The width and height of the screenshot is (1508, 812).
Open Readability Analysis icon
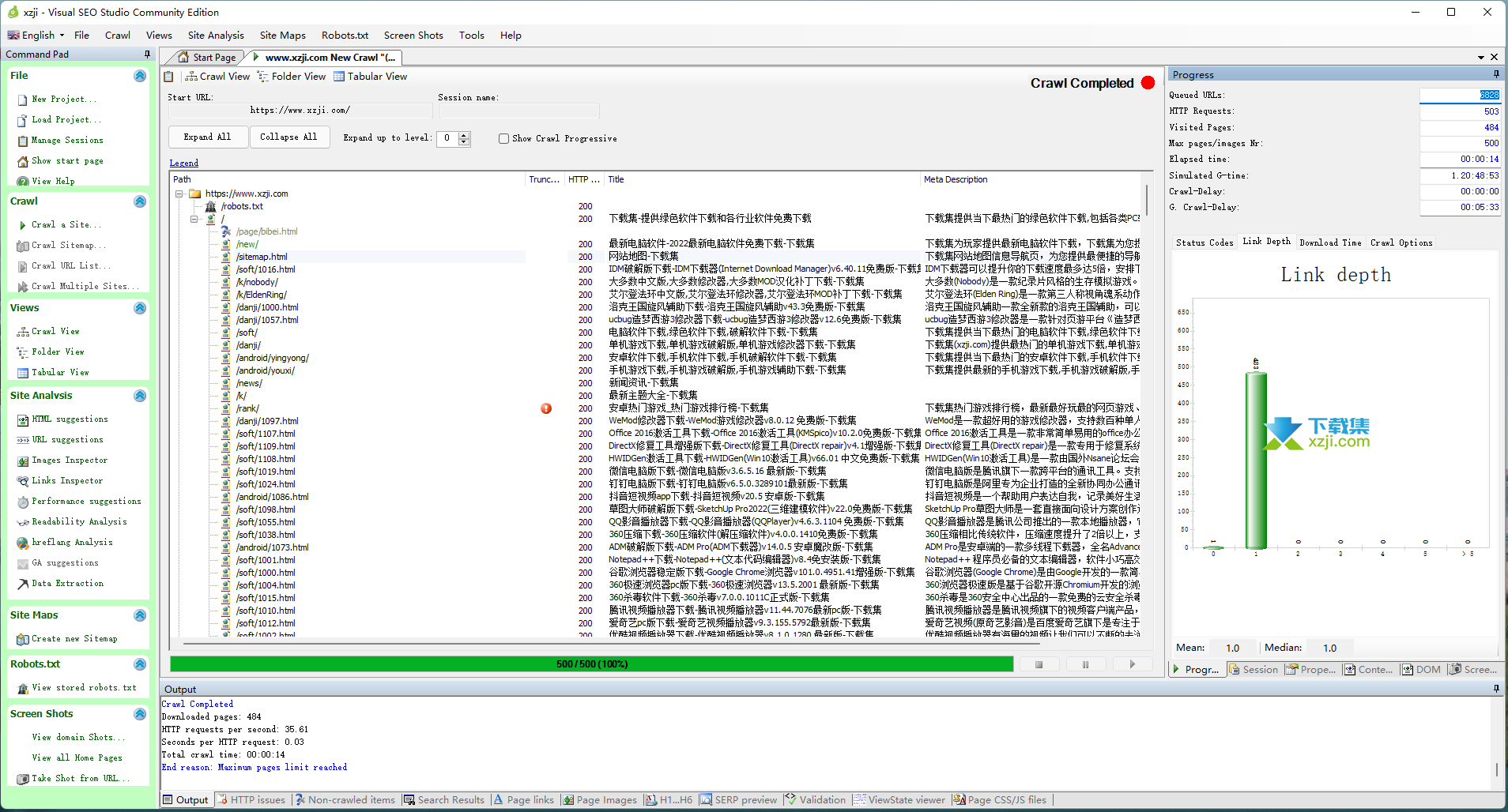tap(22, 522)
